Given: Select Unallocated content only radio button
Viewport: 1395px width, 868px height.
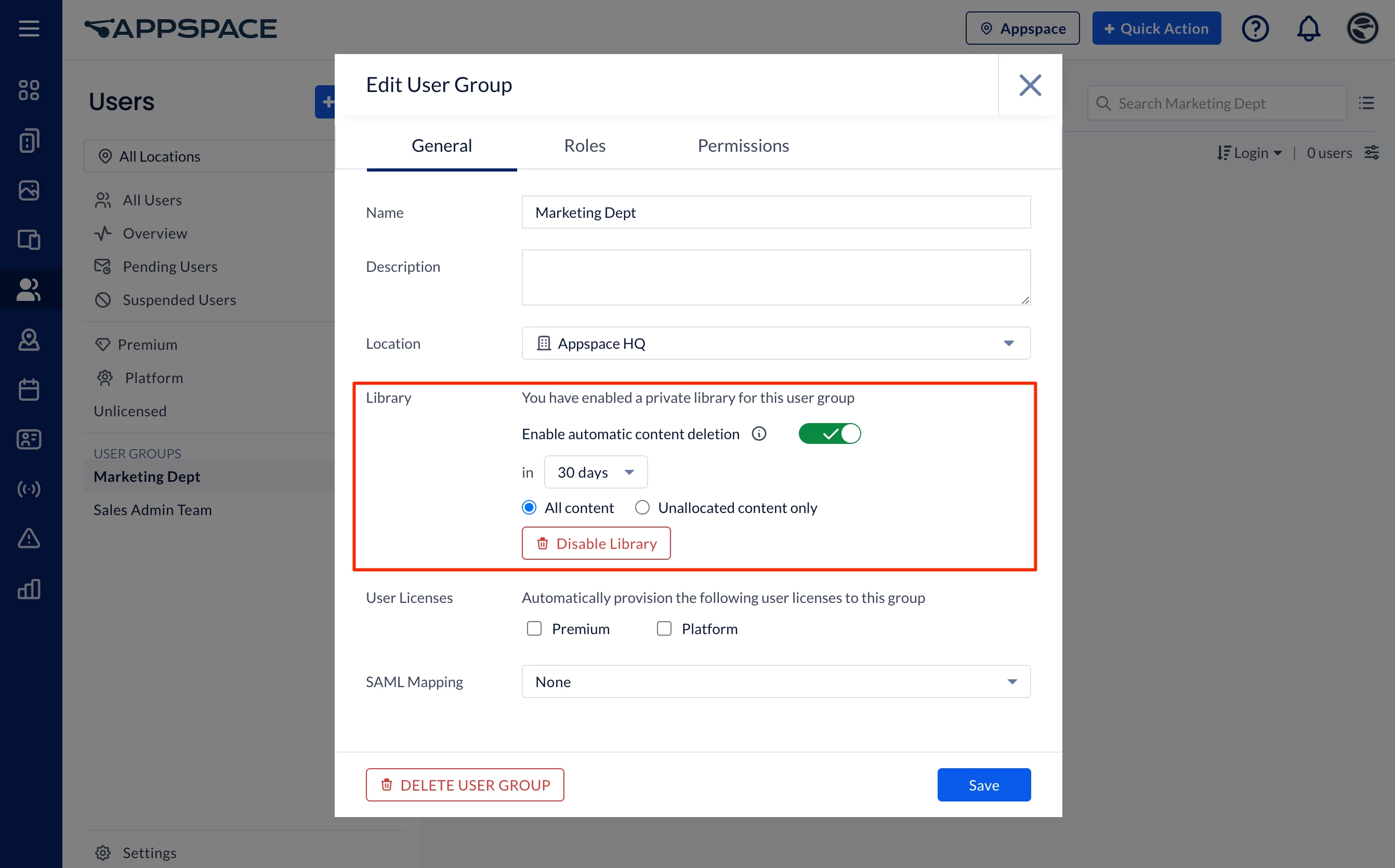Looking at the screenshot, I should click(642, 508).
